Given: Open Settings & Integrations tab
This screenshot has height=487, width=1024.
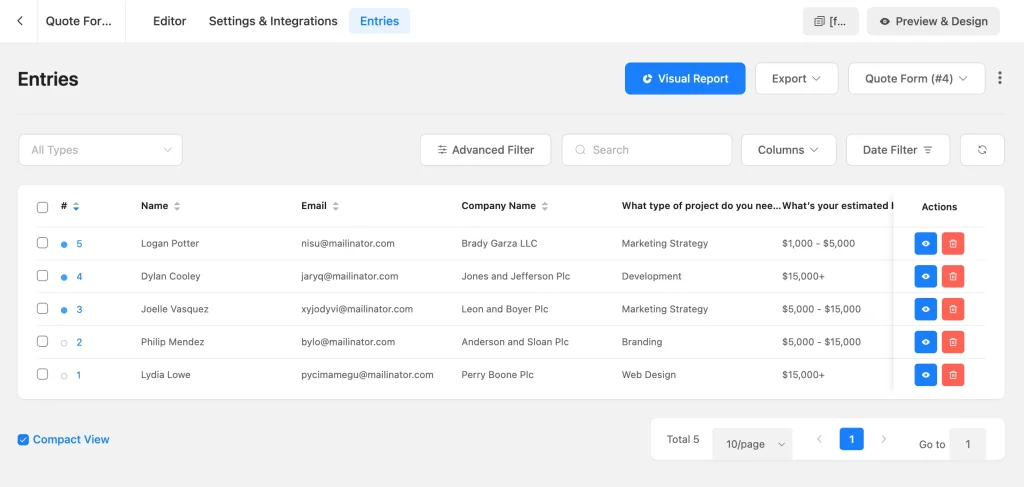Looking at the screenshot, I should point(273,21).
